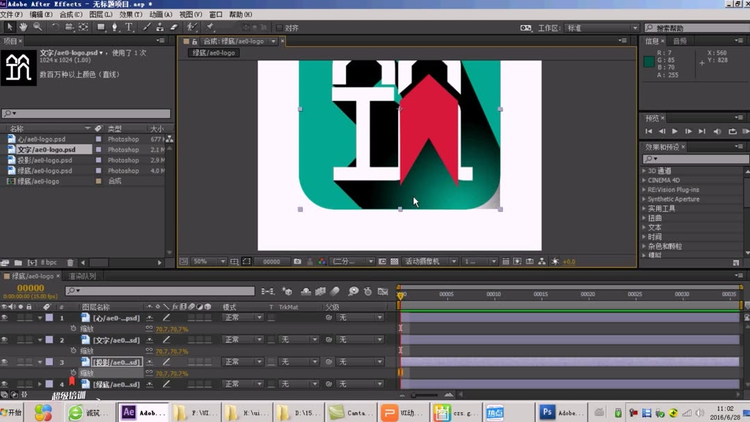Open the 编辑 menu
Screen dimensions: 750x422
point(41,14)
